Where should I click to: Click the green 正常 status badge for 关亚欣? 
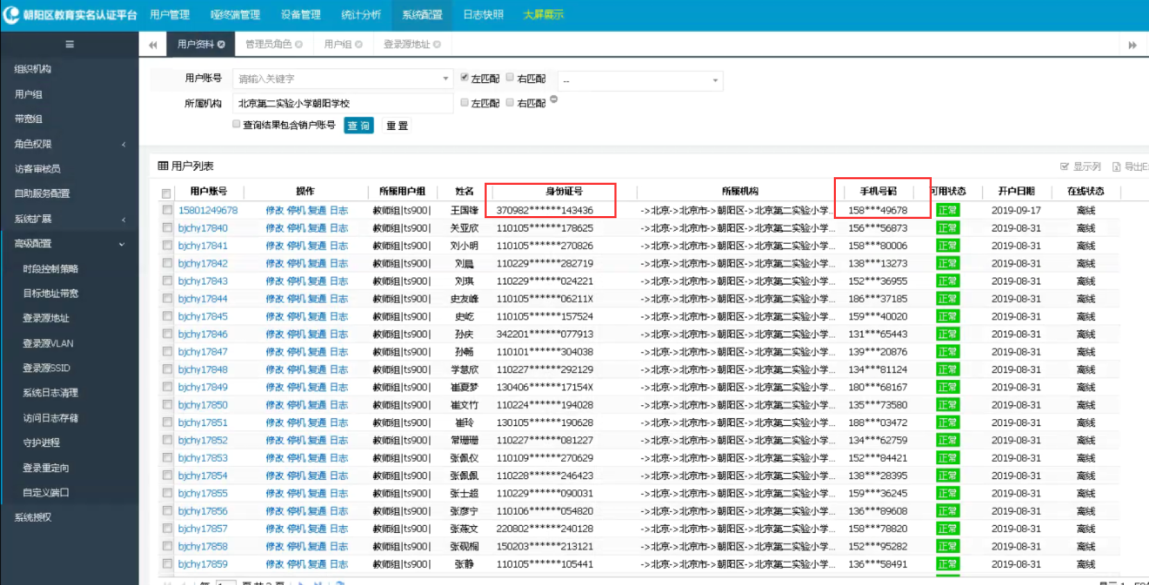[947, 228]
